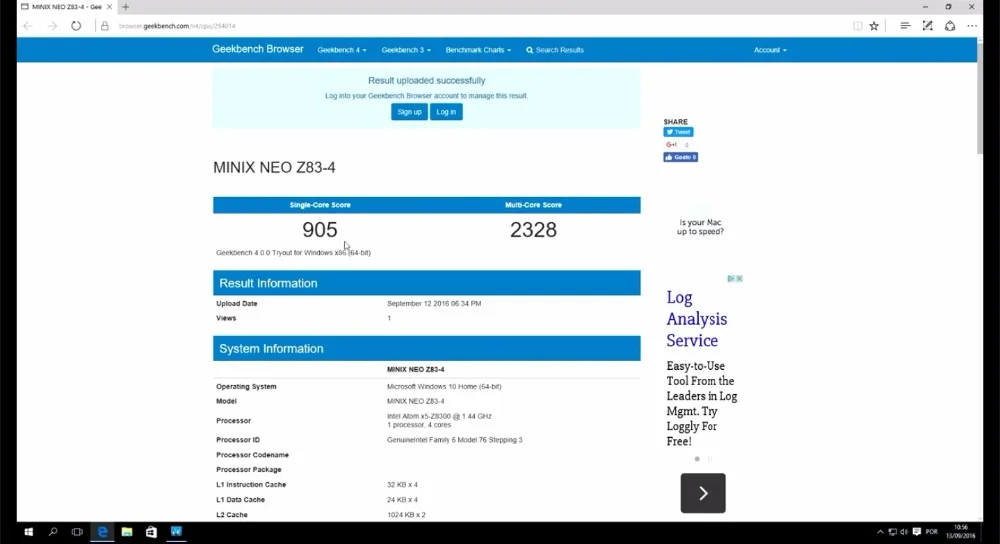Click the padlock site security icon
Viewport: 1000px width, 544px height.
(x=105, y=26)
